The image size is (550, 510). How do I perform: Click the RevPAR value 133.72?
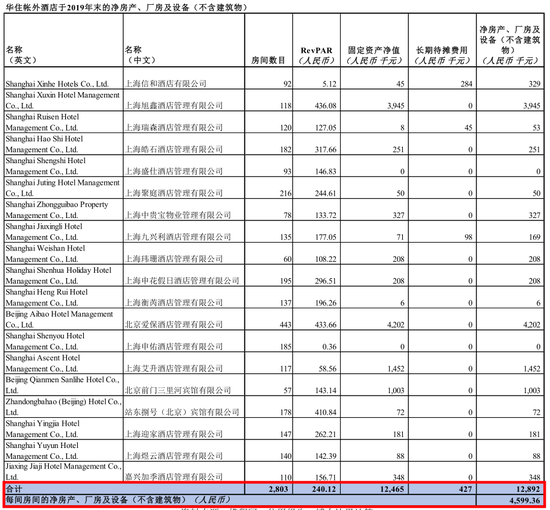(x=326, y=215)
